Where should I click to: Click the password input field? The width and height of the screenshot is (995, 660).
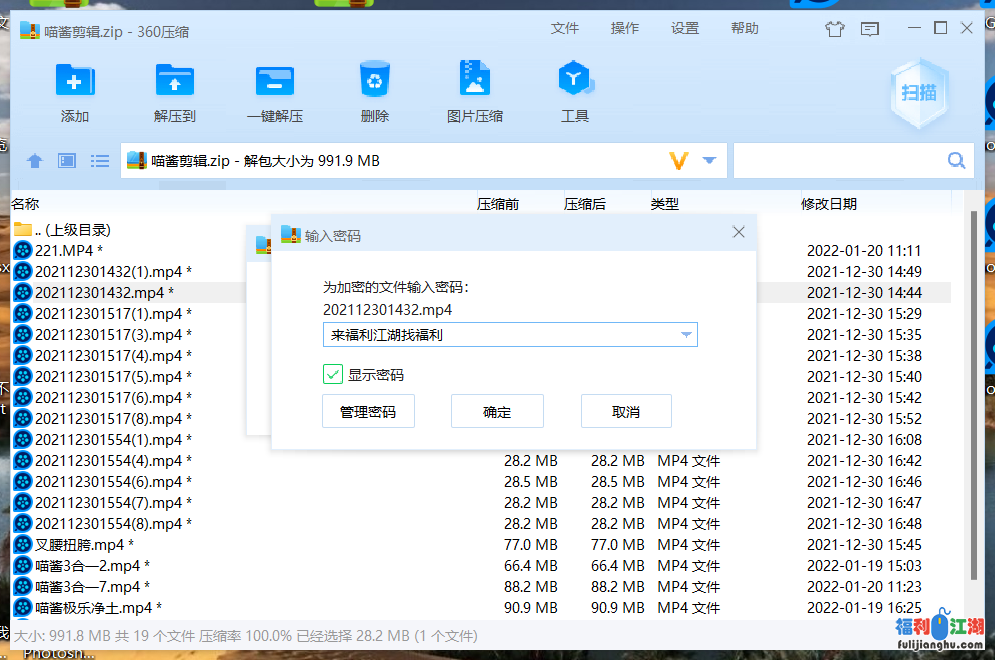point(500,335)
